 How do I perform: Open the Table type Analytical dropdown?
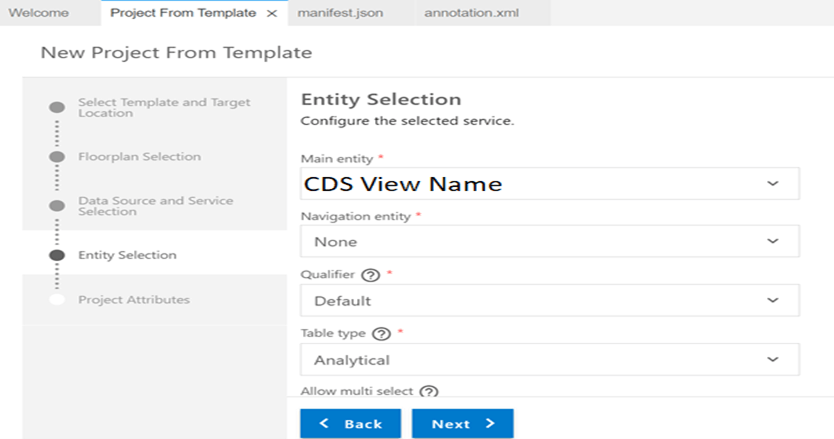(549, 360)
